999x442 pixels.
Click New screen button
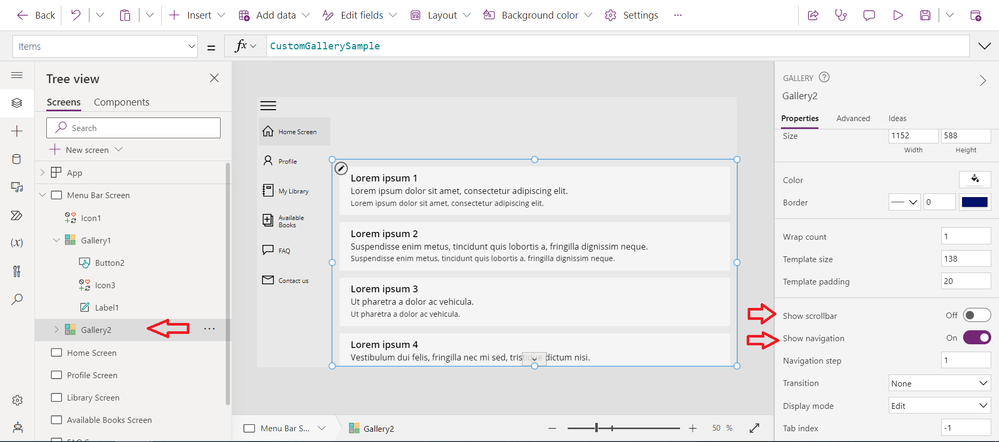click(x=86, y=150)
